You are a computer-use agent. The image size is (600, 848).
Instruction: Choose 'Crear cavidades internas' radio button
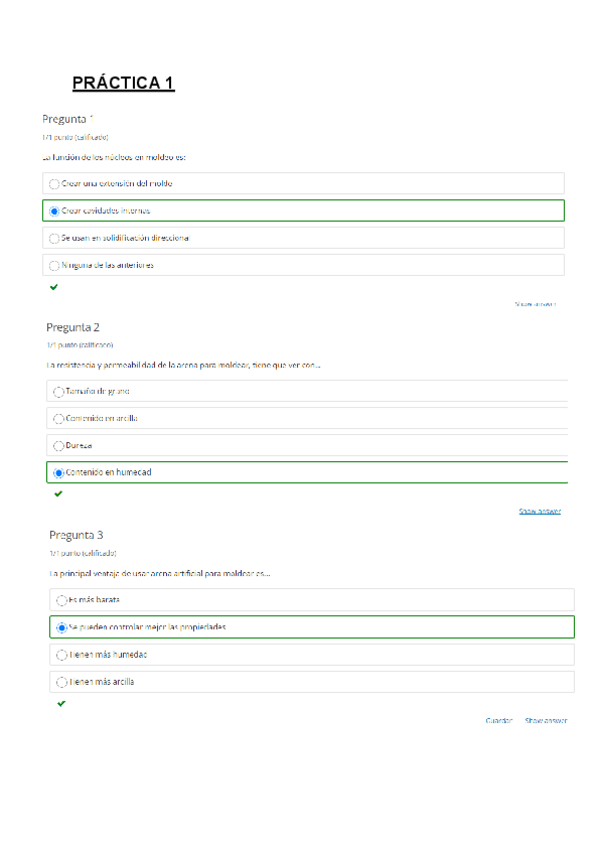pyautogui.click(x=54, y=211)
